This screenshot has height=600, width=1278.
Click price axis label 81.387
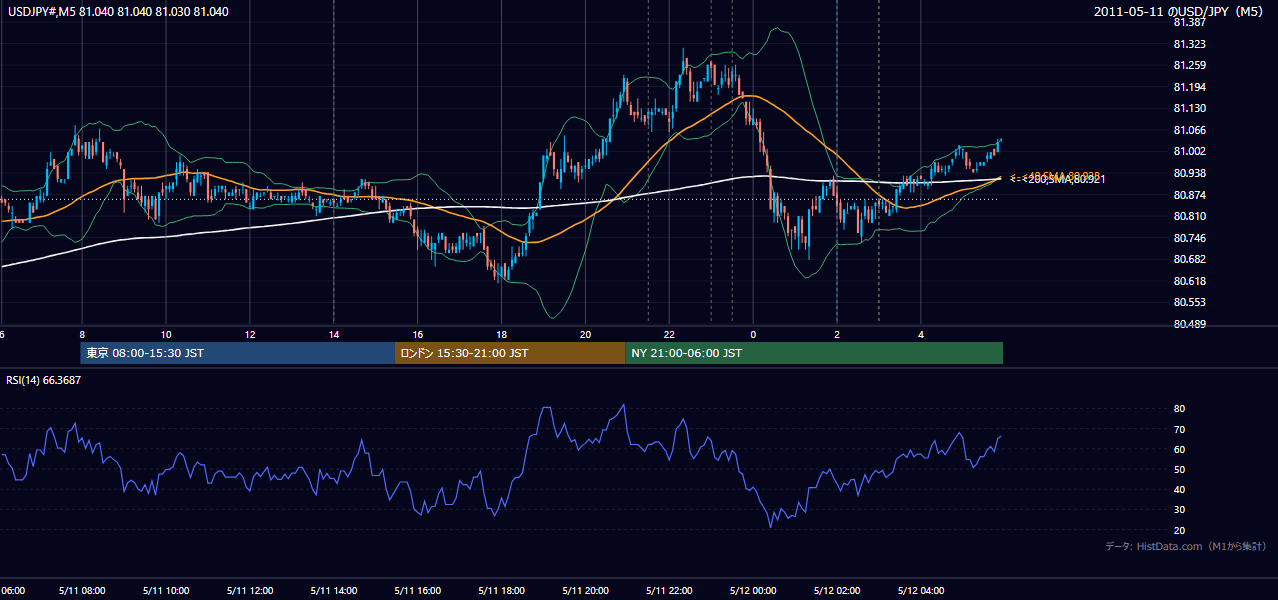[1188, 22]
